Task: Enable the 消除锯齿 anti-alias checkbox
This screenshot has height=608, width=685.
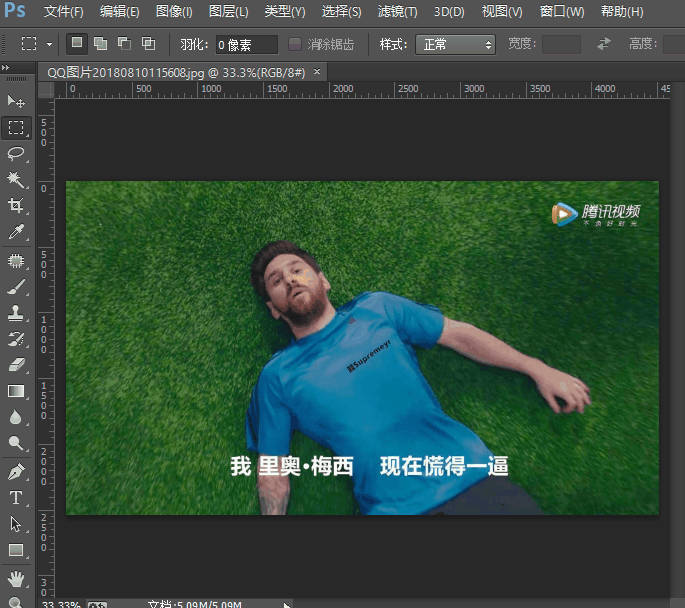Action: click(x=295, y=44)
